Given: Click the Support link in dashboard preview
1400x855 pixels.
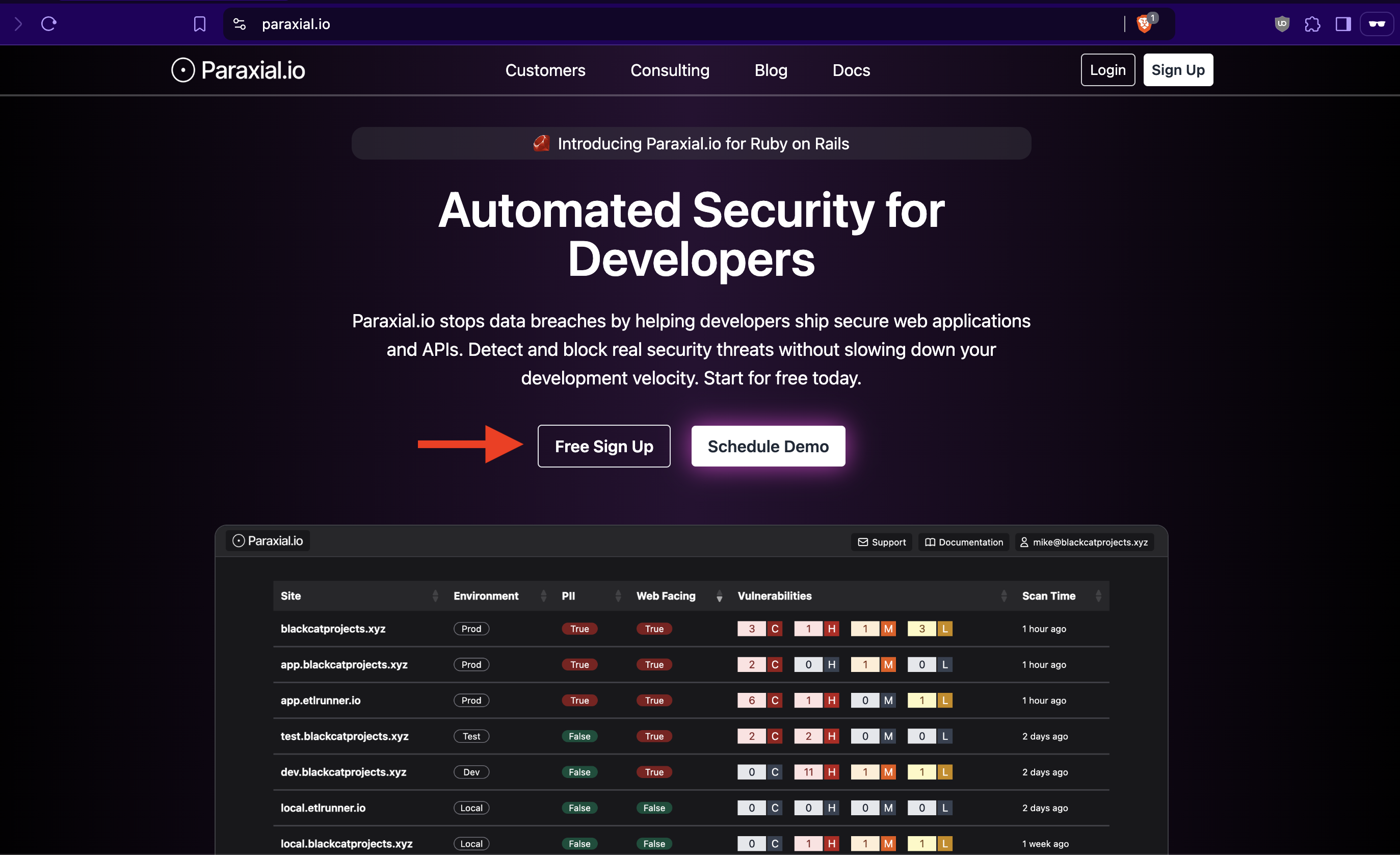Looking at the screenshot, I should coord(881,542).
